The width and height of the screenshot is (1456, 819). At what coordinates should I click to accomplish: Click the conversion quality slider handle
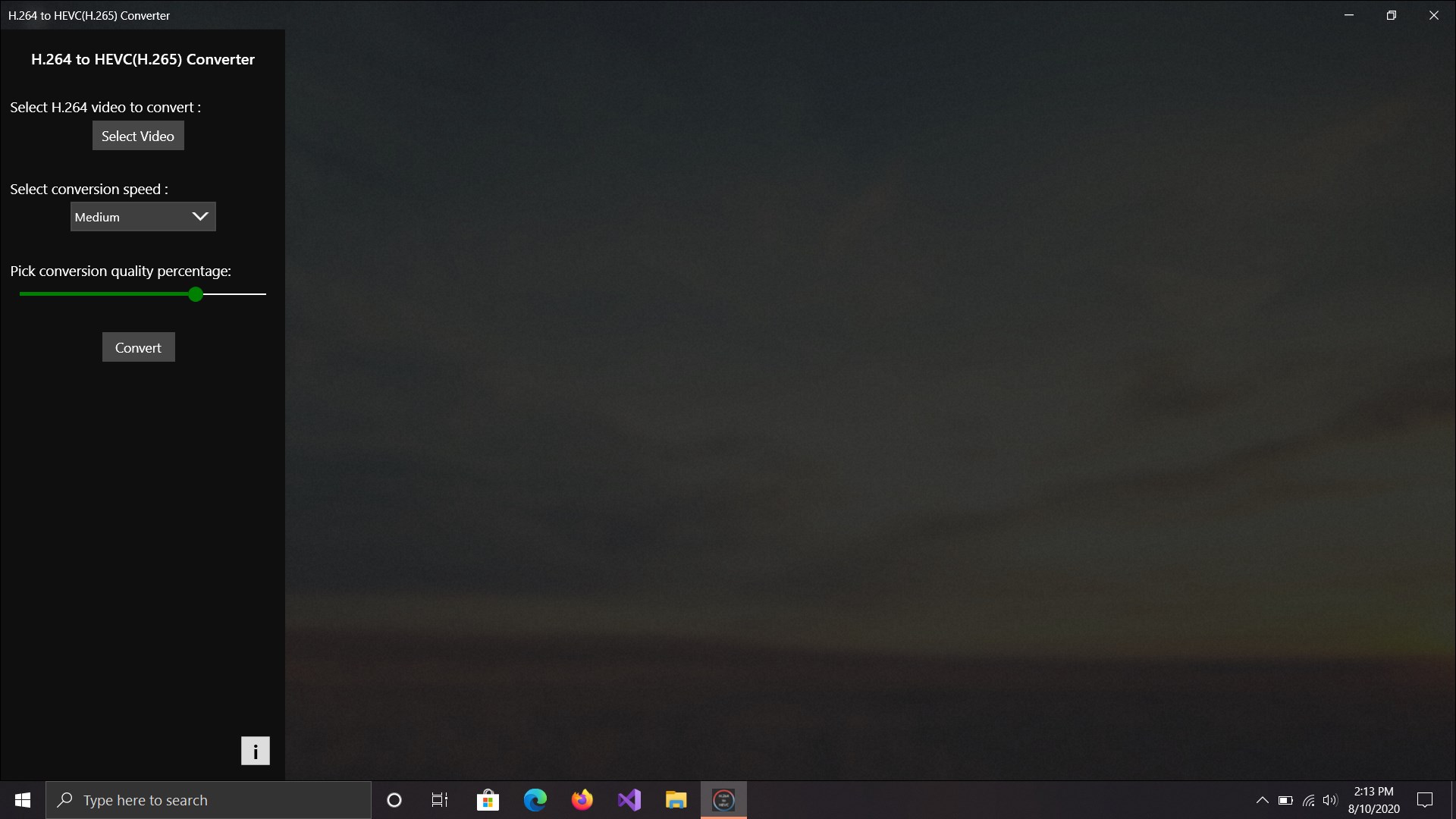pos(196,294)
